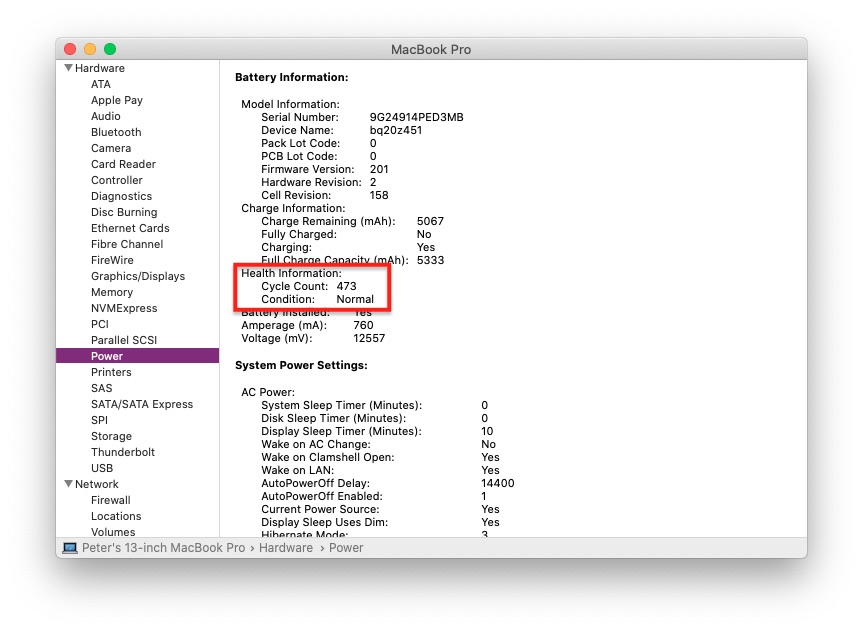Click Firmware Version value 201
Screen dimensions: 863x632
[x=379, y=169]
